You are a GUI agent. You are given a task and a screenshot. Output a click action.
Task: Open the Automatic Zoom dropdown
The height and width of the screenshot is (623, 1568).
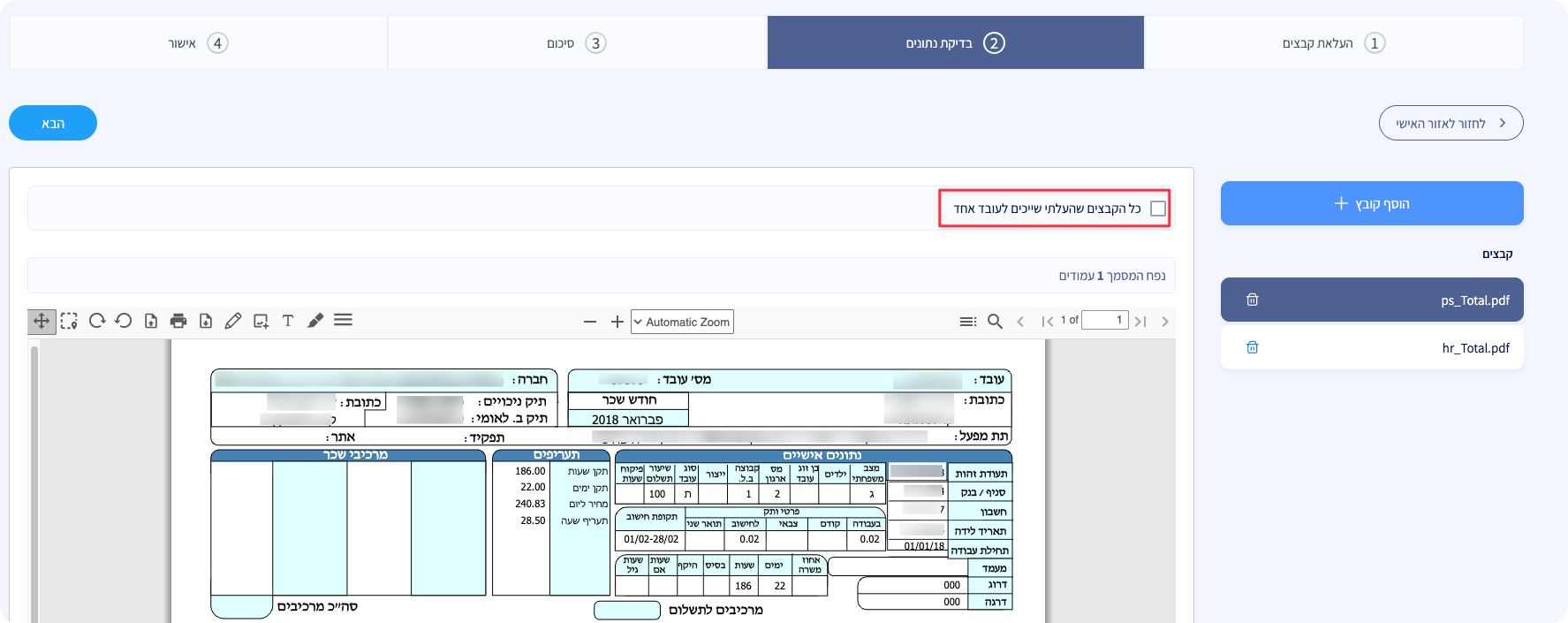pyautogui.click(x=682, y=322)
